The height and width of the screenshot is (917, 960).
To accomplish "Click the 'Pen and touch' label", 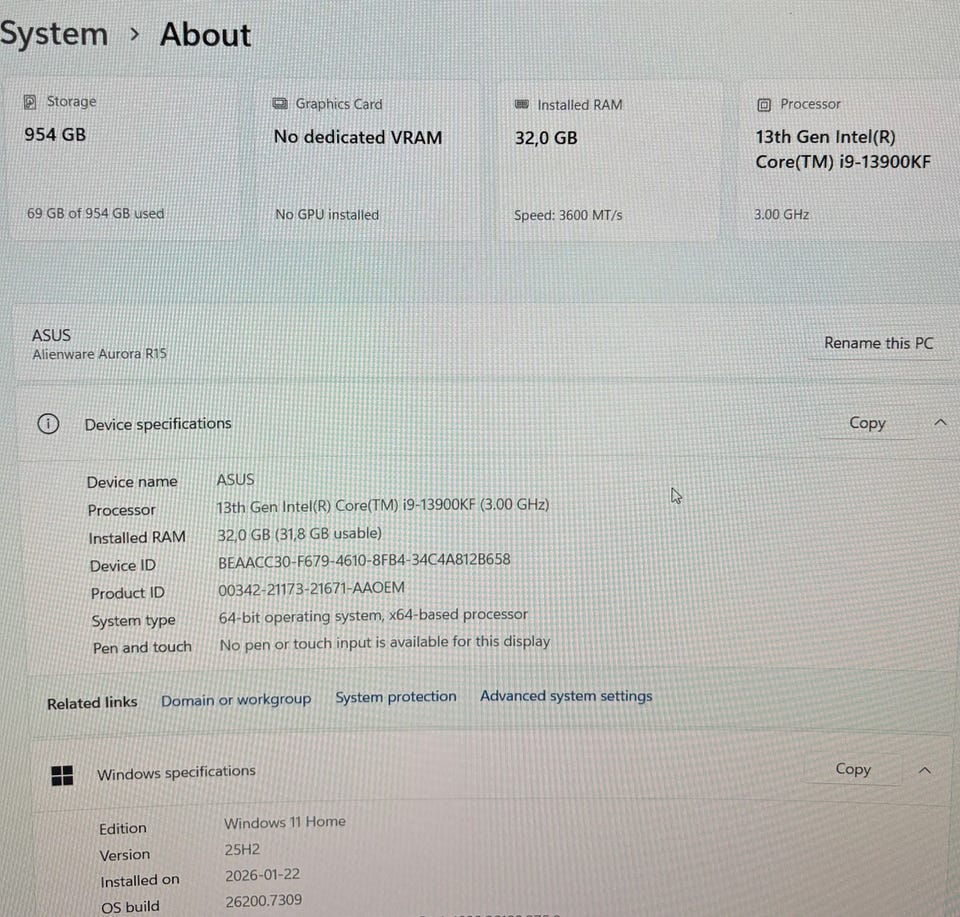I will (x=142, y=648).
